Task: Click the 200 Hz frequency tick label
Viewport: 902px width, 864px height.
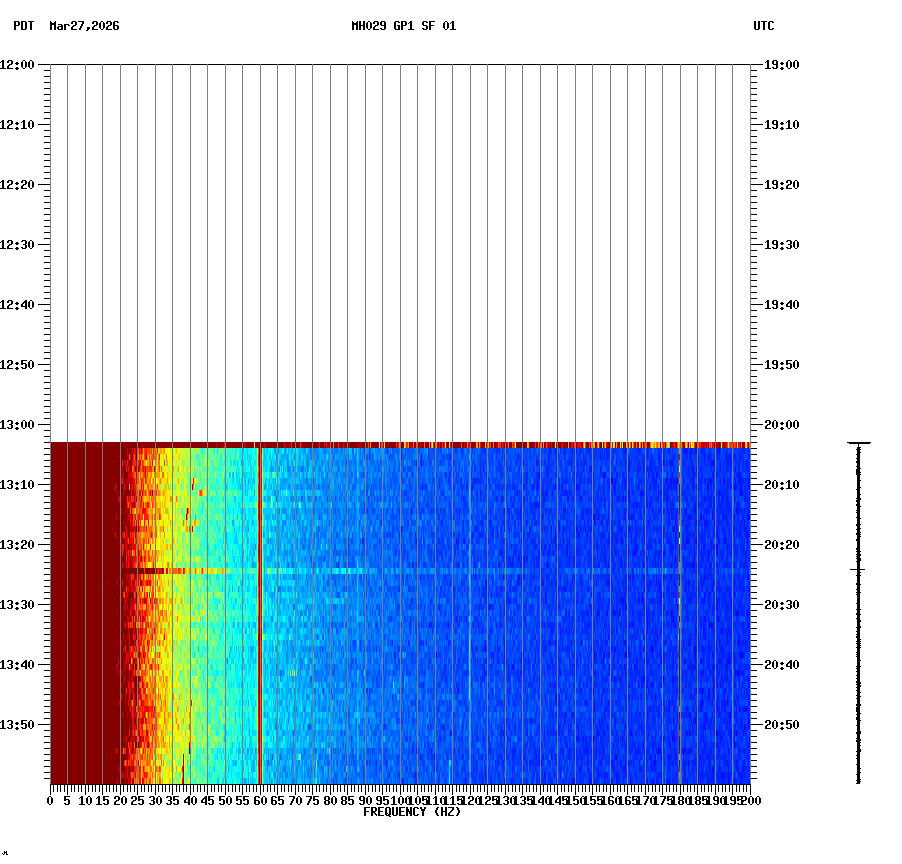Action: click(x=749, y=800)
